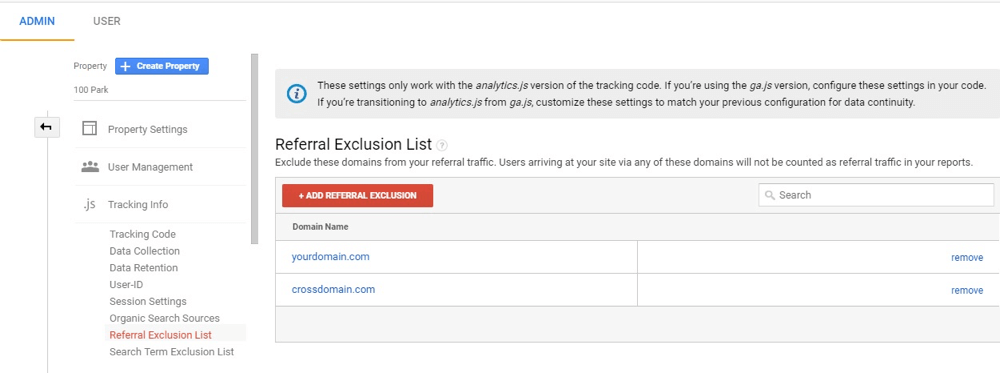Click the blue info icon in notice banner

[x=297, y=94]
